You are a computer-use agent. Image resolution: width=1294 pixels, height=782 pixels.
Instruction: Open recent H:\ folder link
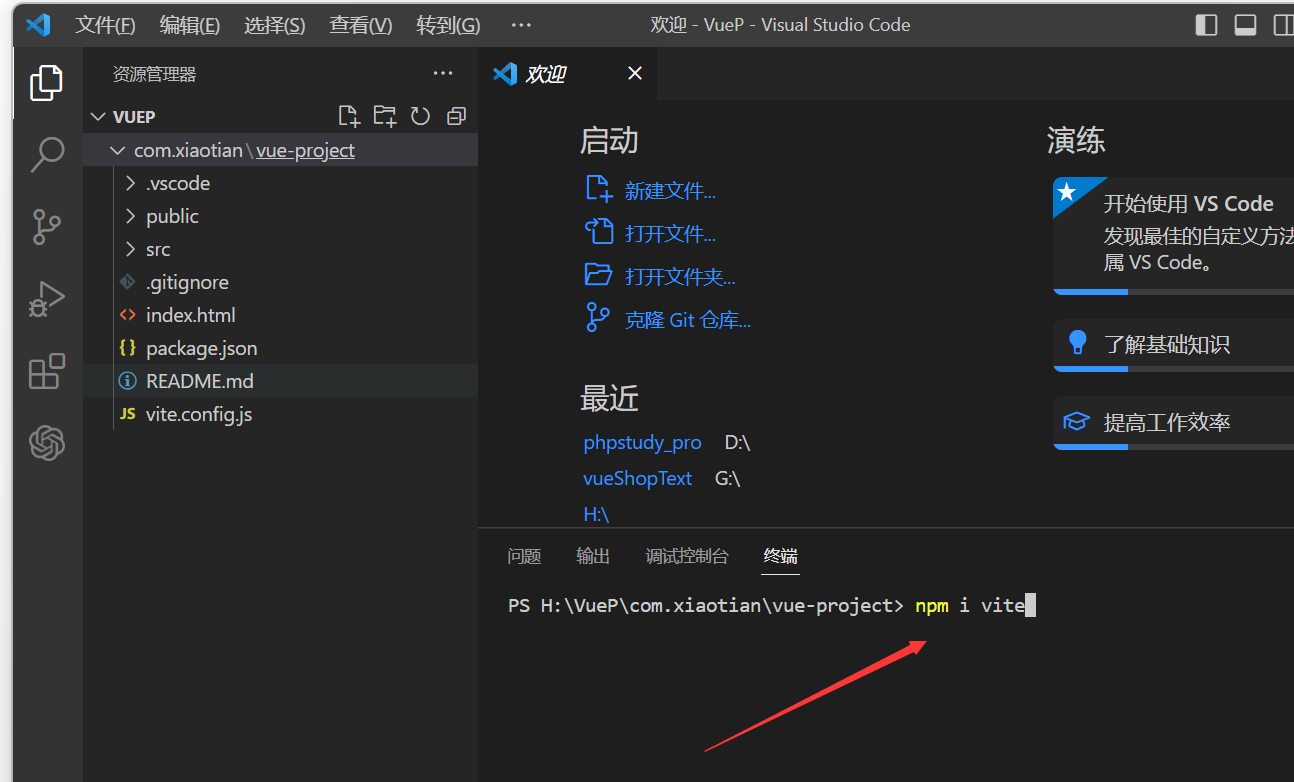point(596,514)
